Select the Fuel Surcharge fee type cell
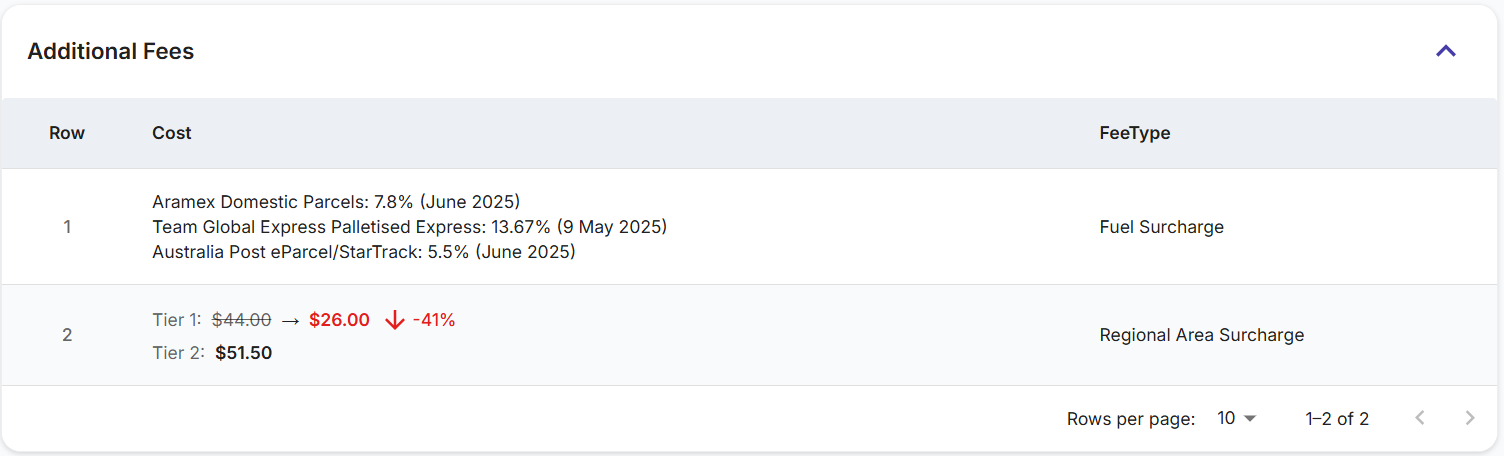Screen dimensions: 1504x456 coord(1161,227)
